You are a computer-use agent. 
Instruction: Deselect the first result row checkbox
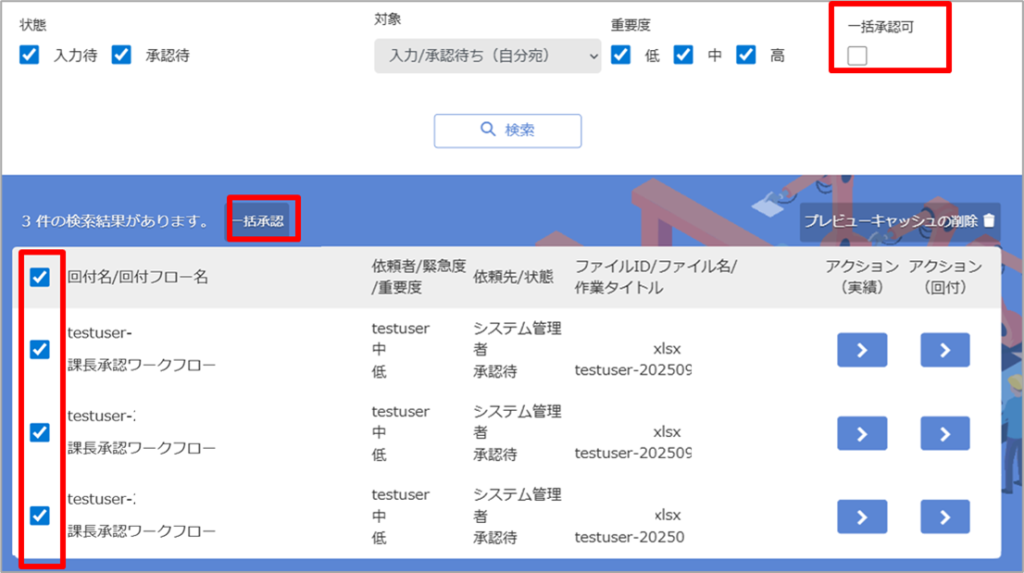click(40, 349)
